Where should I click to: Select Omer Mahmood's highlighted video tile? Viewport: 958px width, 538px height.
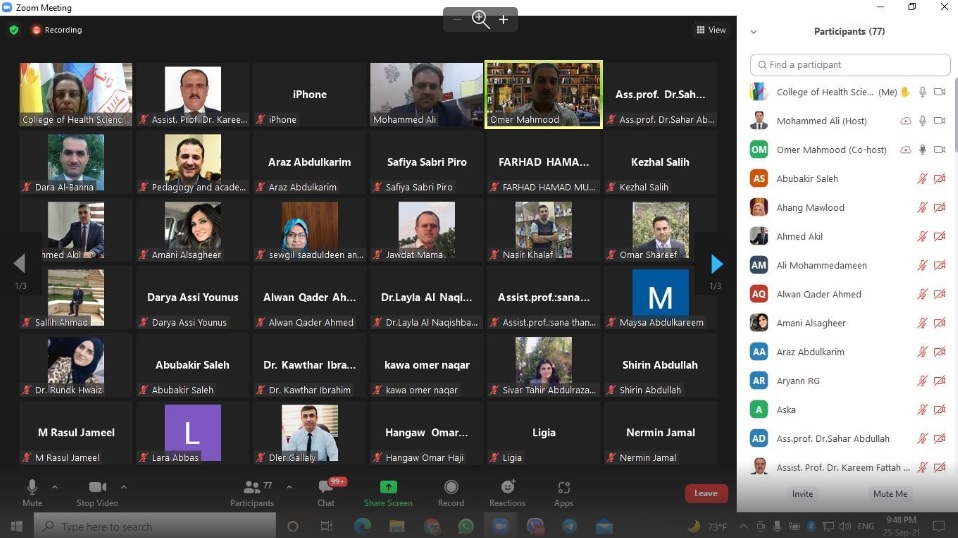tap(543, 94)
